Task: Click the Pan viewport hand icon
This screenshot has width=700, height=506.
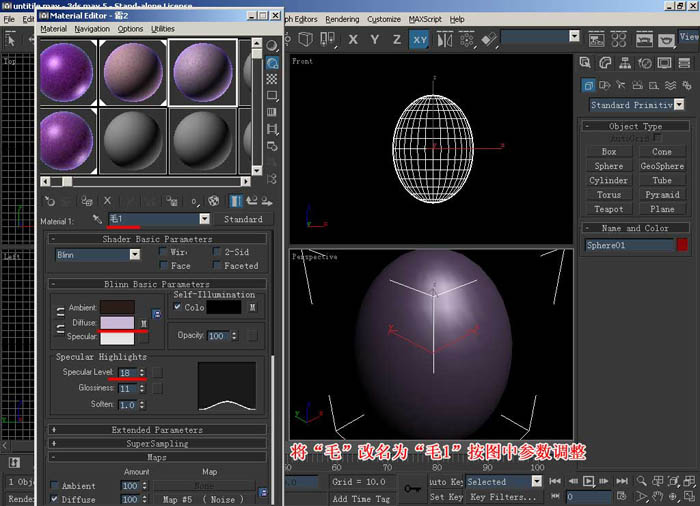Action: (x=657, y=496)
